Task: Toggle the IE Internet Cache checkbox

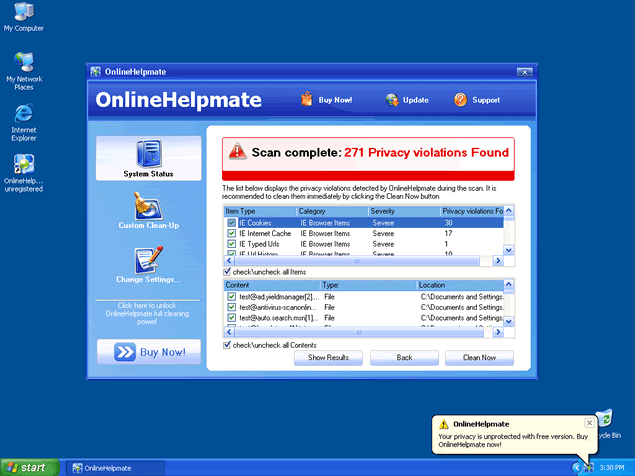Action: click(x=231, y=233)
